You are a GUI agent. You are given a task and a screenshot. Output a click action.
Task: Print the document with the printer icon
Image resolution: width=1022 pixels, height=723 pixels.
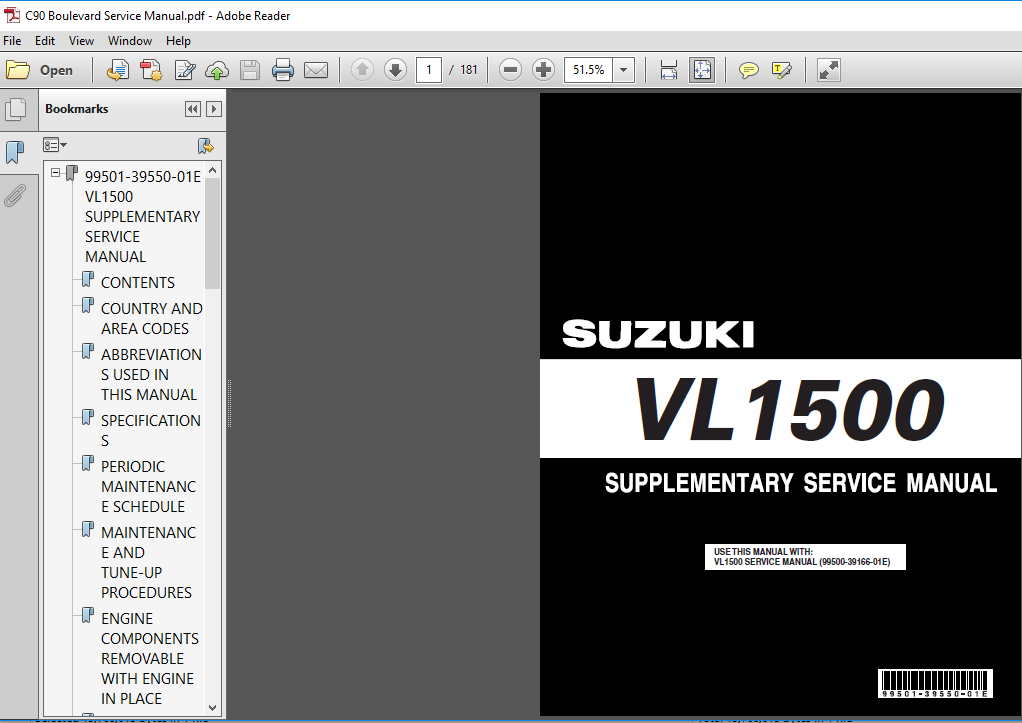click(282, 70)
